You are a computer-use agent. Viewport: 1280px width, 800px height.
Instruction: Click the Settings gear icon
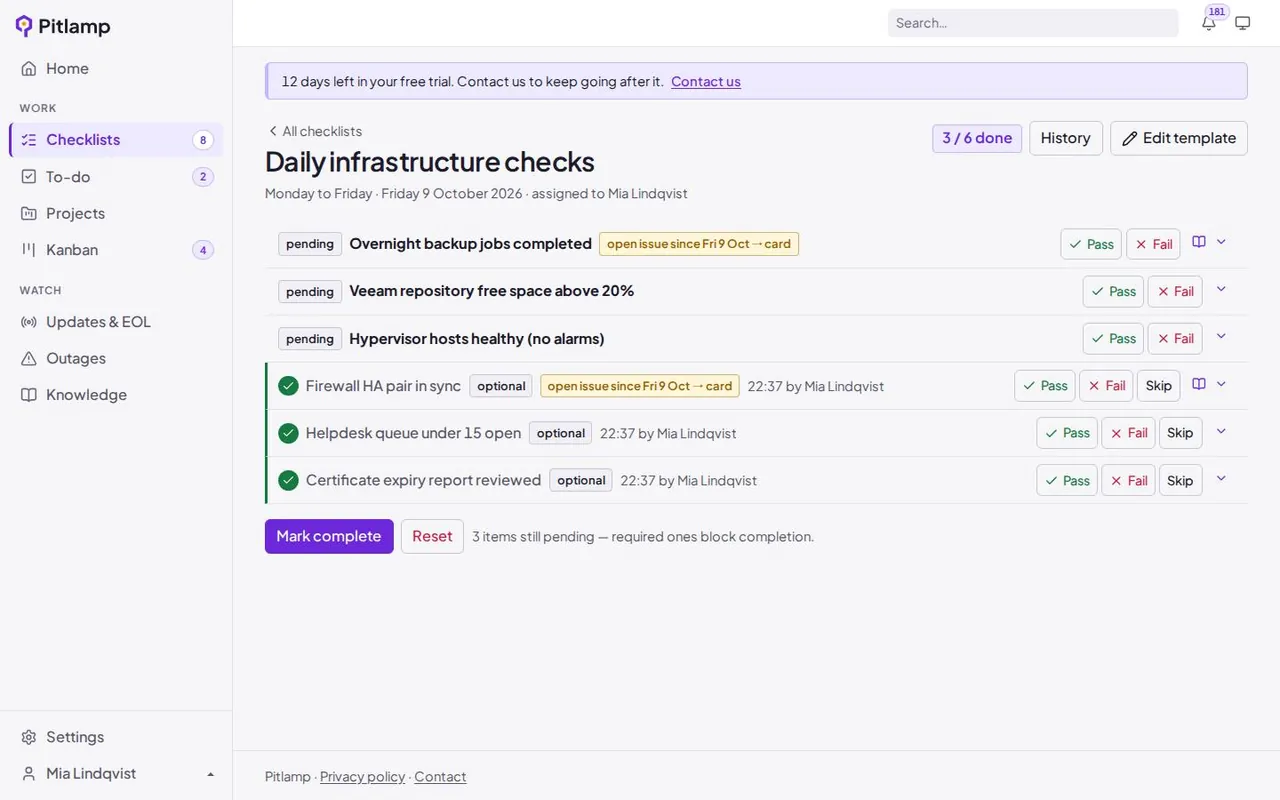pyautogui.click(x=29, y=737)
